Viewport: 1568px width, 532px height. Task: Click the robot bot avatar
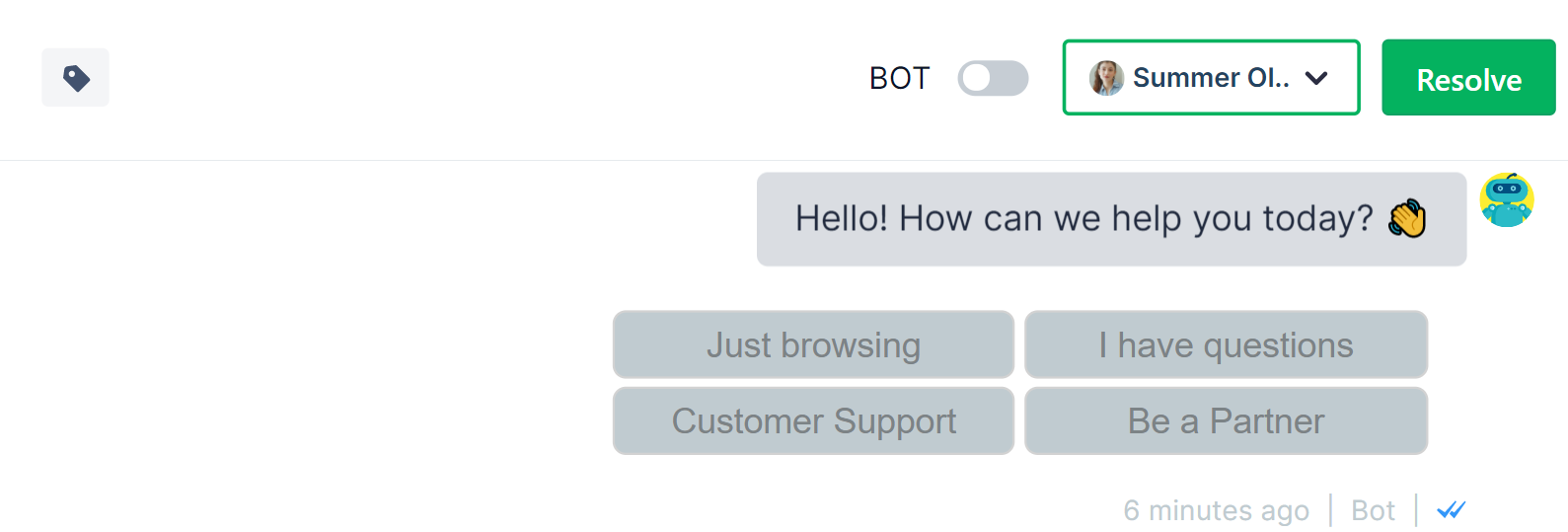[x=1506, y=200]
